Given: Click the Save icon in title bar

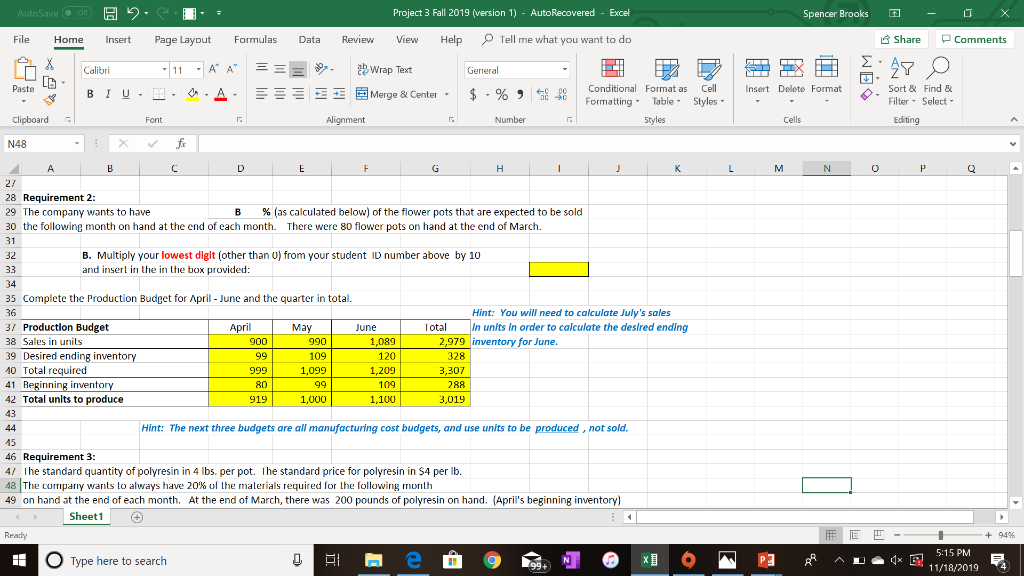Looking at the screenshot, I should pos(110,13).
